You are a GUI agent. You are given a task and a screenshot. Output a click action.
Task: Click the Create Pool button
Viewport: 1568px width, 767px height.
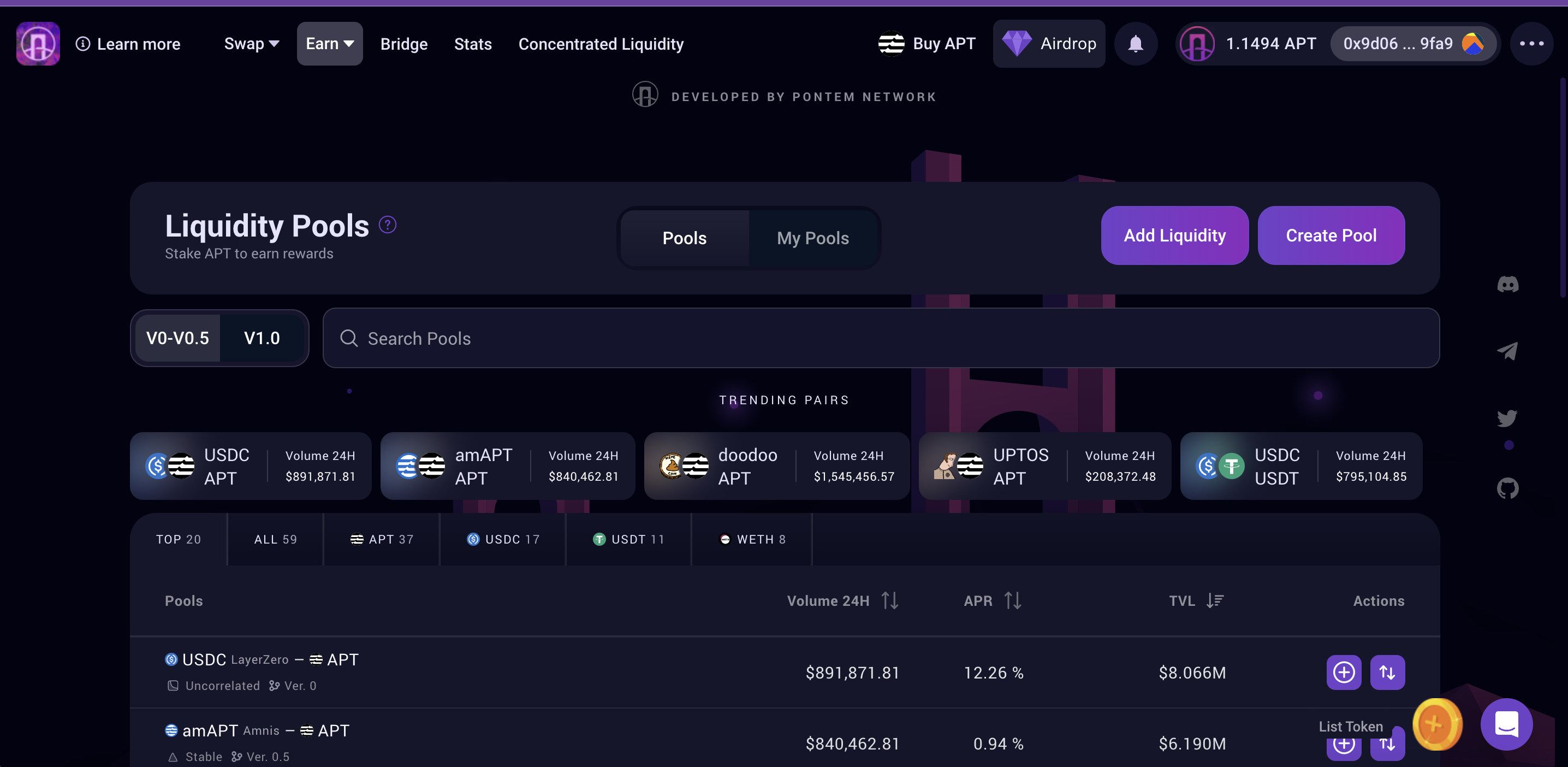coord(1331,236)
